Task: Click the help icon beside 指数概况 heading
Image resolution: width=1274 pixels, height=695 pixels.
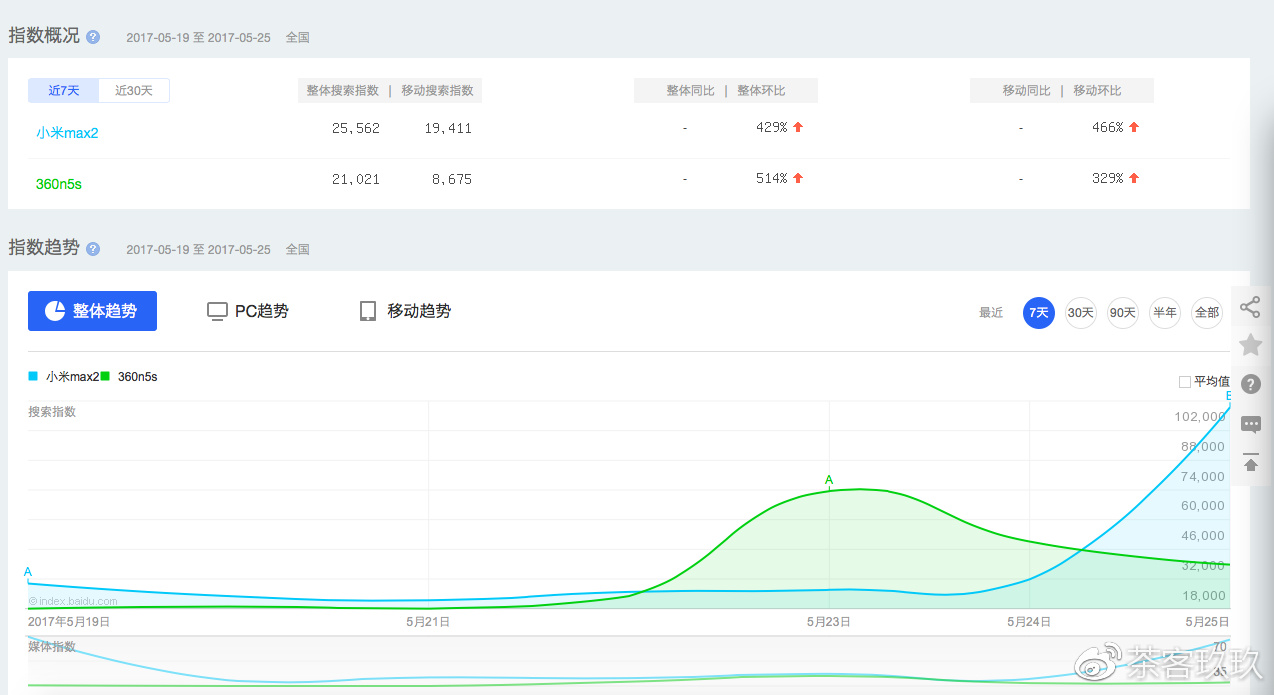Action: click(92, 36)
